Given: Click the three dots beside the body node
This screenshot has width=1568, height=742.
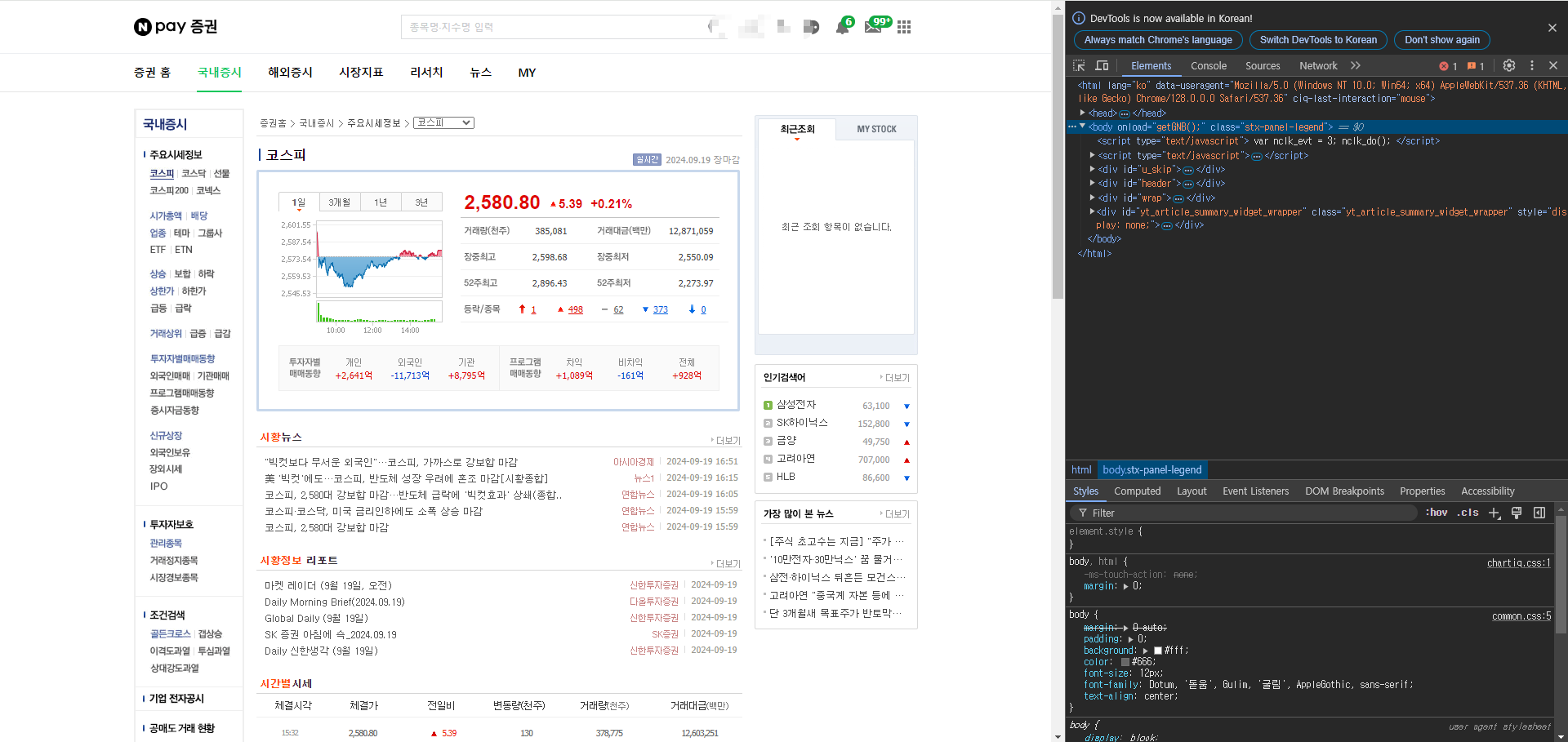Looking at the screenshot, I should 1071,127.
